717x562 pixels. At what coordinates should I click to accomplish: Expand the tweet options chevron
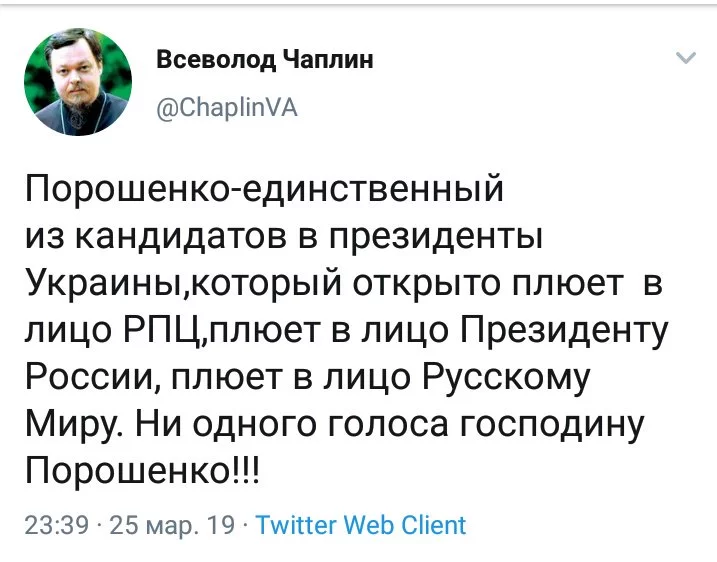coord(686,58)
